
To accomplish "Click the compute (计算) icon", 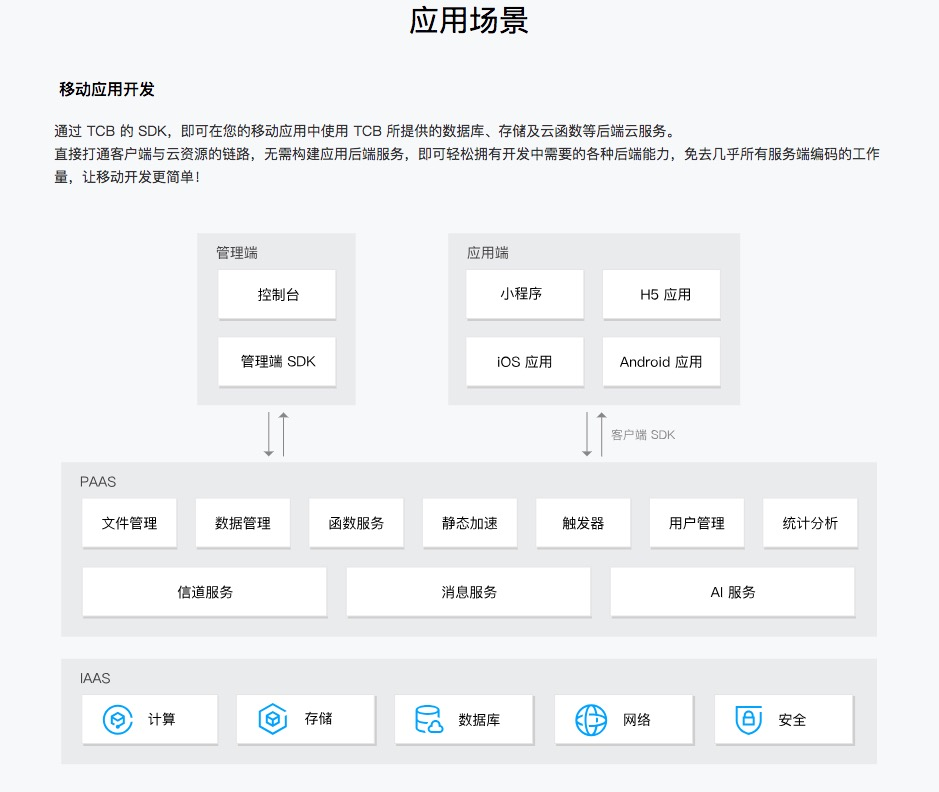I will (118, 720).
